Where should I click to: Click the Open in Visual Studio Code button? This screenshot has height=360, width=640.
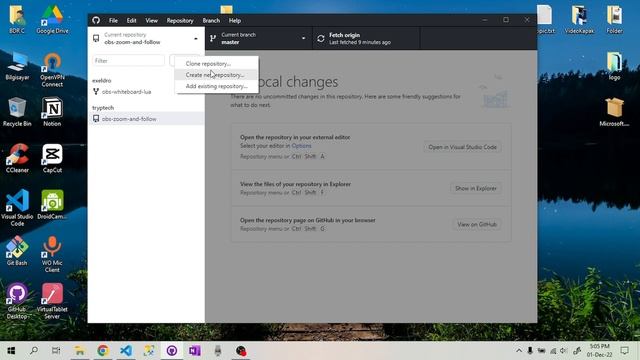[x=462, y=147]
